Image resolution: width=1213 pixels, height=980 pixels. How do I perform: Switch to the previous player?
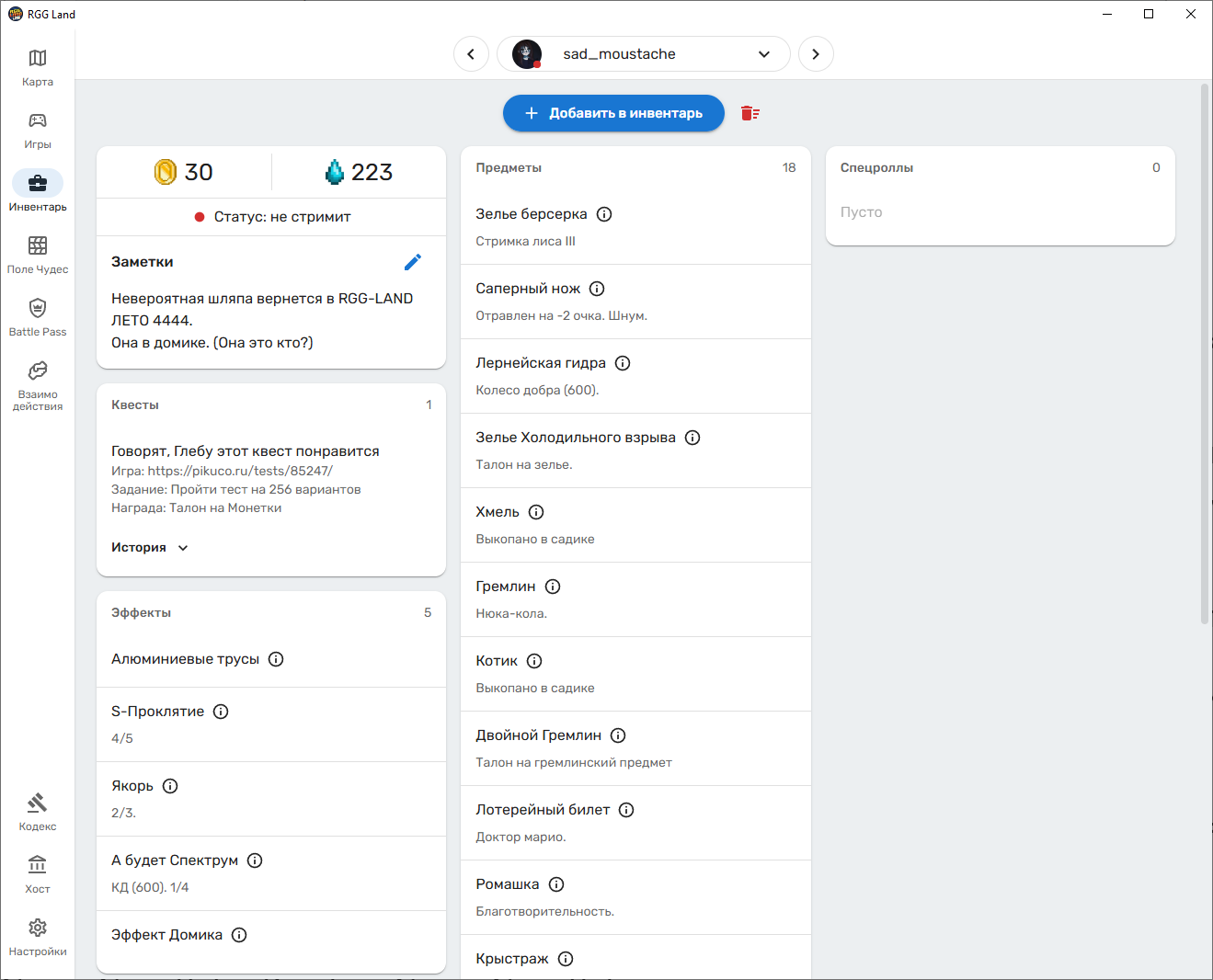point(471,54)
